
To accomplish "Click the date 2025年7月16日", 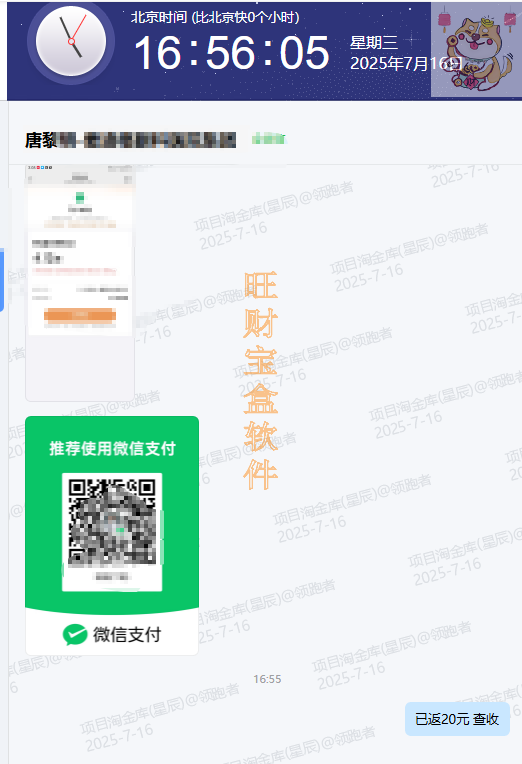I will click(x=406, y=63).
